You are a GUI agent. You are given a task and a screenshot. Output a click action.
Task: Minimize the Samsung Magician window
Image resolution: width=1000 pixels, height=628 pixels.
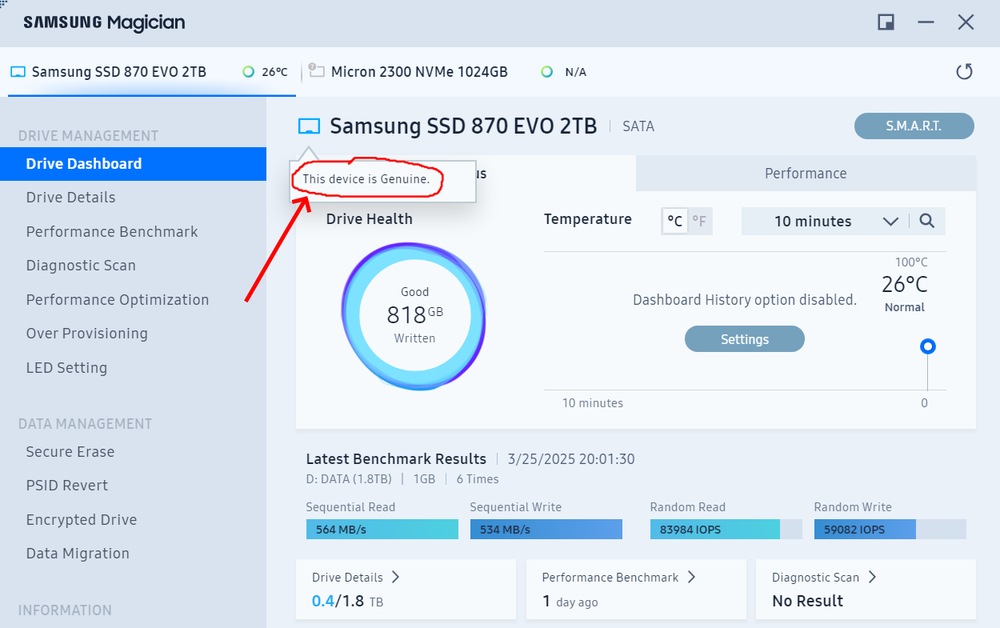click(x=926, y=22)
